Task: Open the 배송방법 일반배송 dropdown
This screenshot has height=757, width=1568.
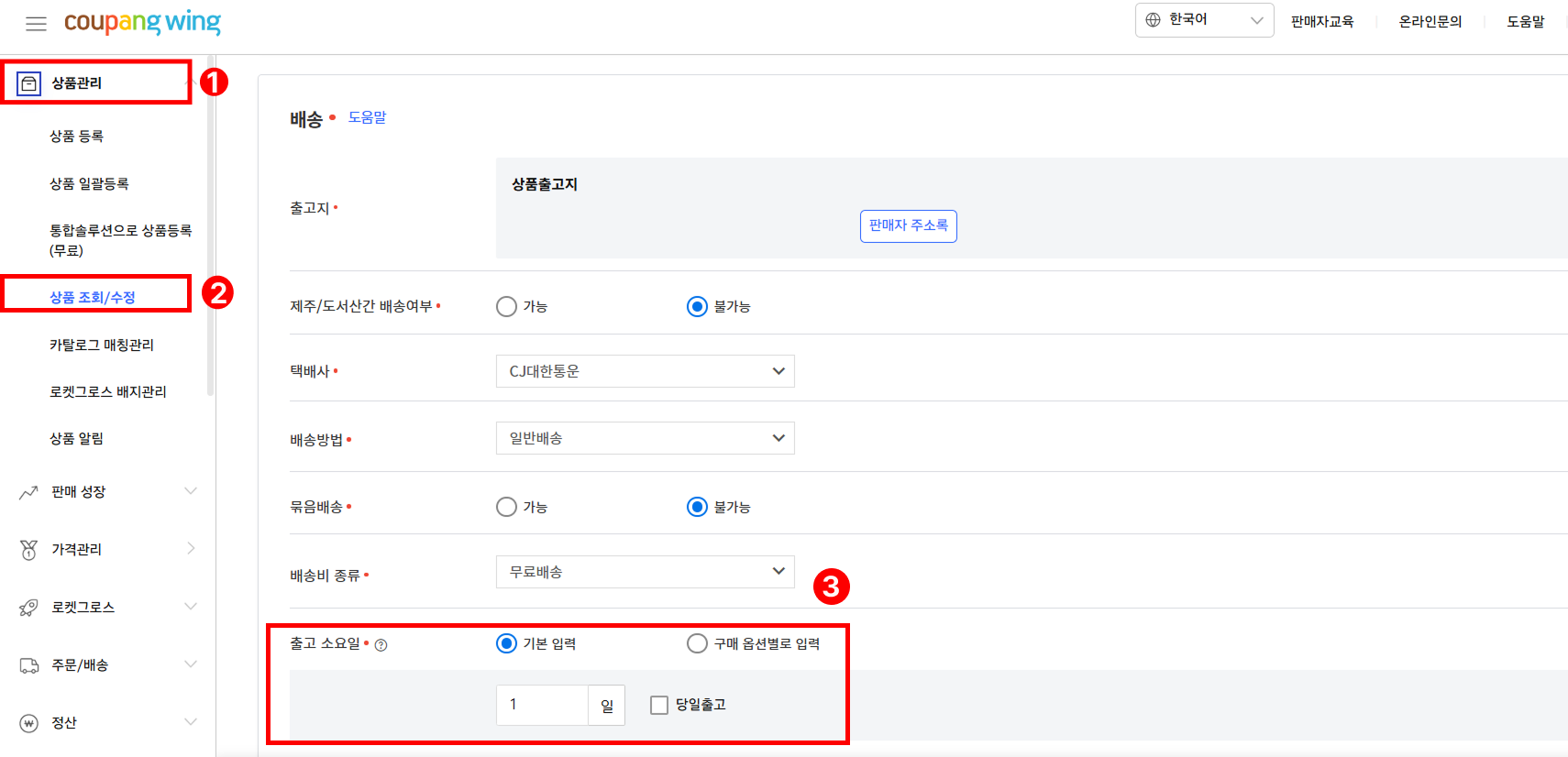Action: (645, 438)
